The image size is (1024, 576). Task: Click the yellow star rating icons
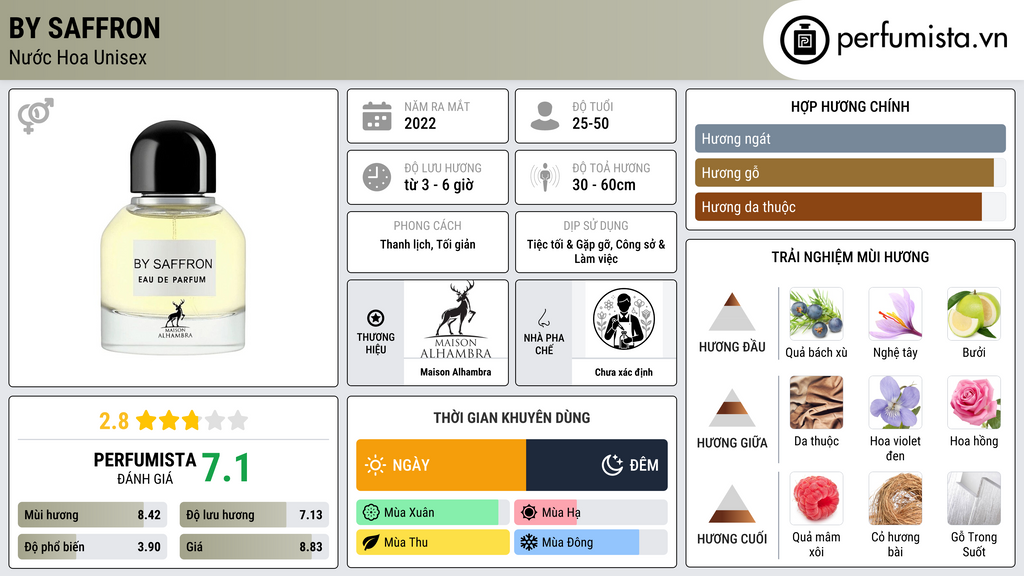pyautogui.click(x=192, y=420)
